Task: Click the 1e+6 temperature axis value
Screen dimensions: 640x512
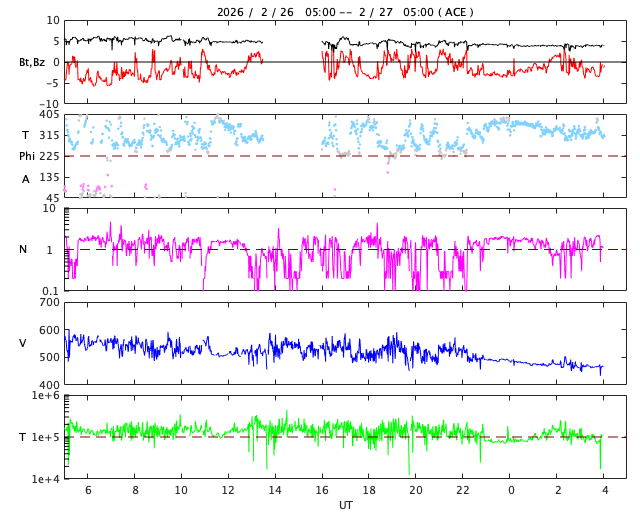Action: (45, 397)
